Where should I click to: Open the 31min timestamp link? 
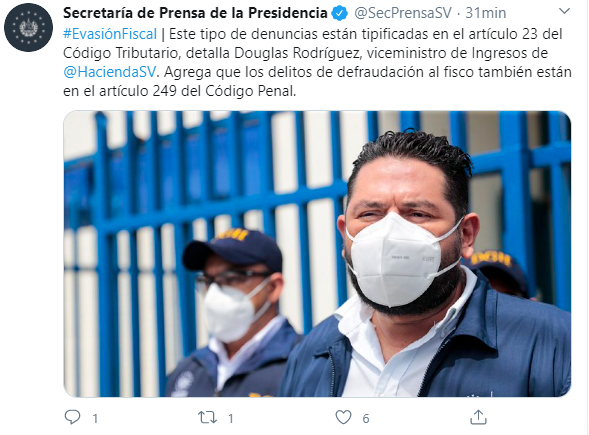click(486, 13)
